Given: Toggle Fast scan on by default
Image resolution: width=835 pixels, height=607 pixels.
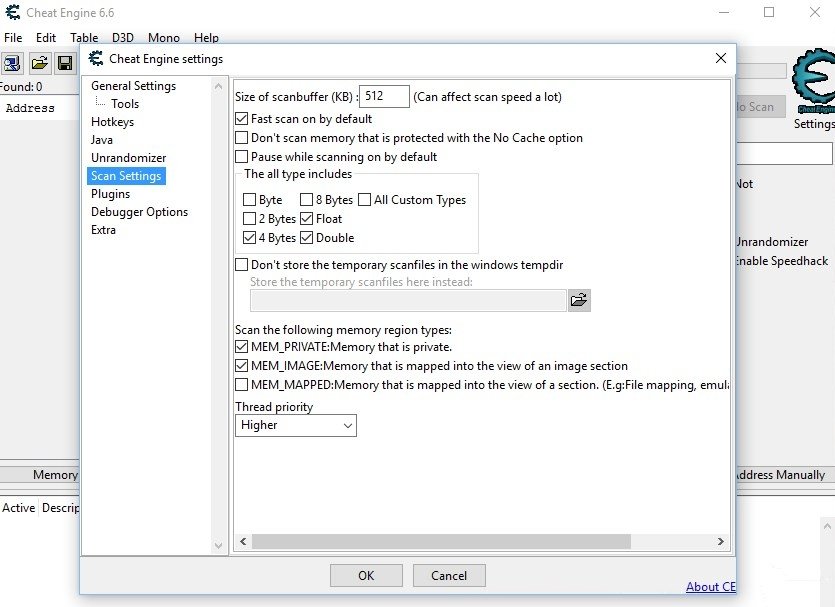Looking at the screenshot, I should (241, 119).
